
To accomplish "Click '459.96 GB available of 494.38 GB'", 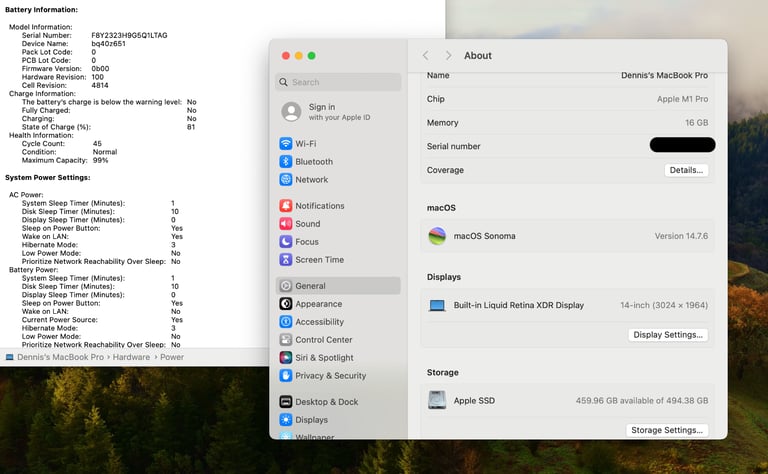I will [642, 401].
